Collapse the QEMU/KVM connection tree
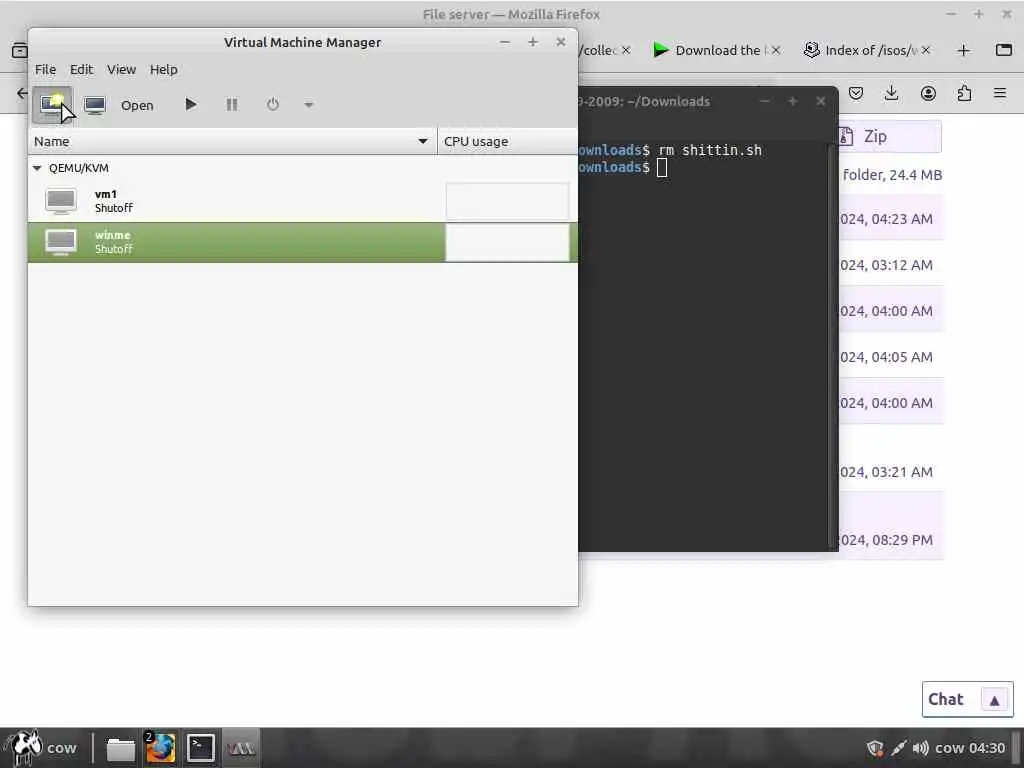The height and width of the screenshot is (768, 1024). coord(37,168)
